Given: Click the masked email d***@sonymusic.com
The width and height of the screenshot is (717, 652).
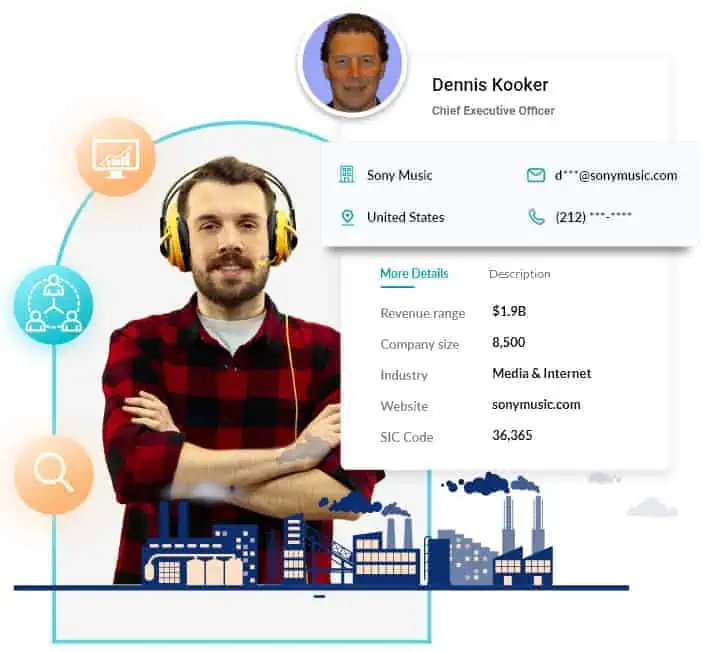Looking at the screenshot, I should pyautogui.click(x=616, y=176).
